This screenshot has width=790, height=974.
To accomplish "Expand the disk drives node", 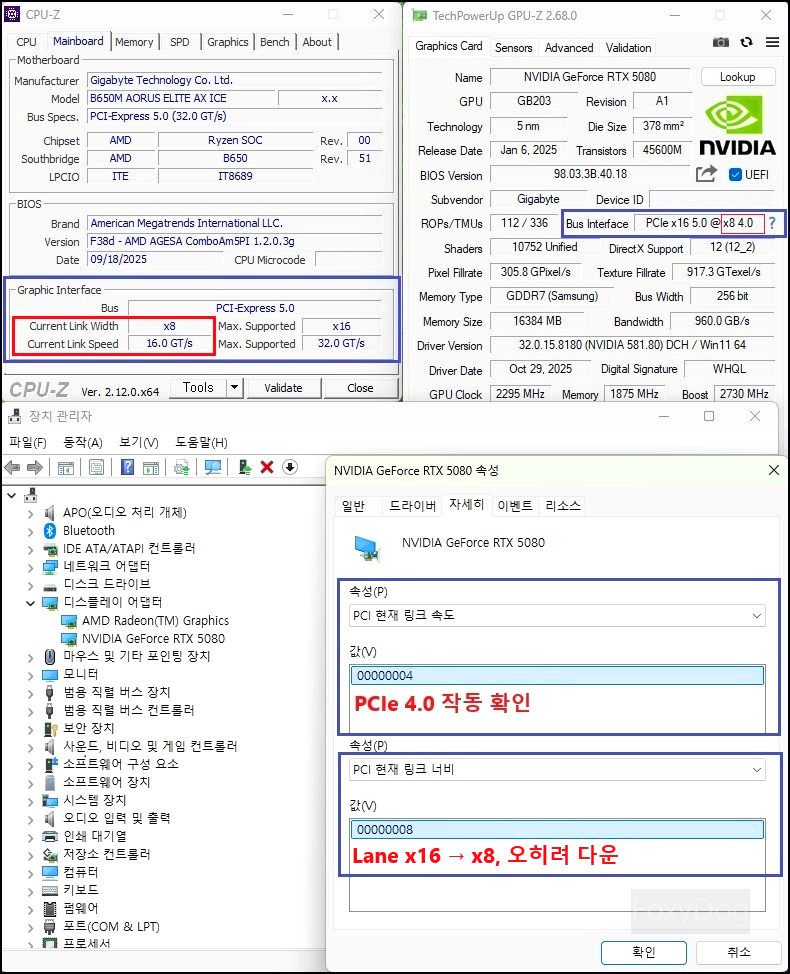I will [30, 585].
